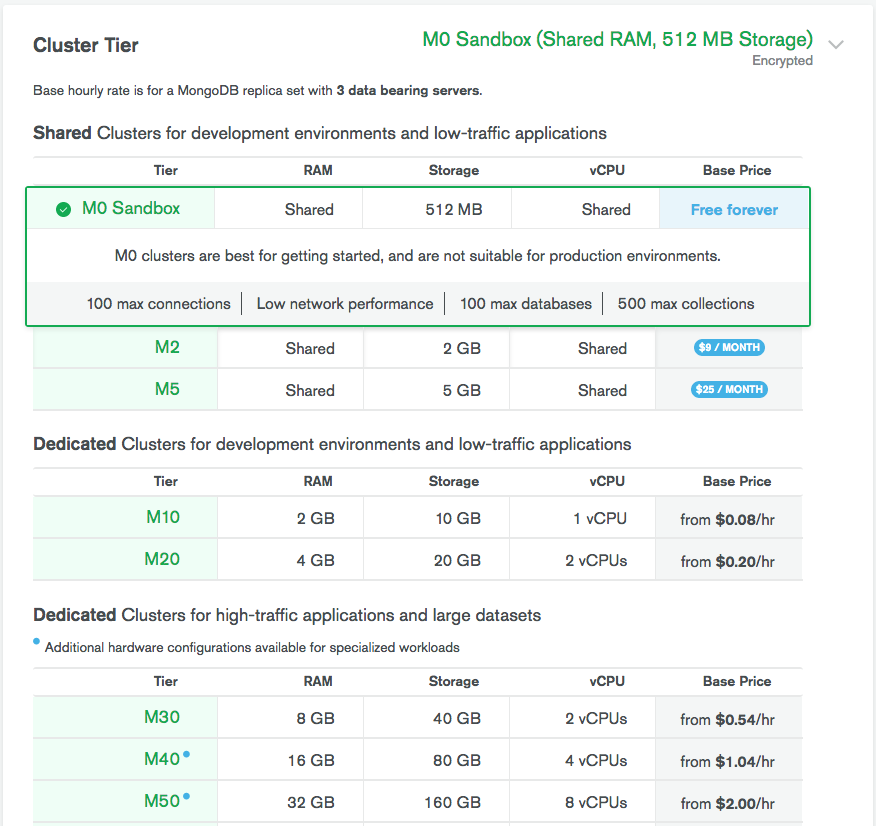Click the $25 / MONTH price badge
Viewport: 876px width, 826px height.
pos(729,389)
